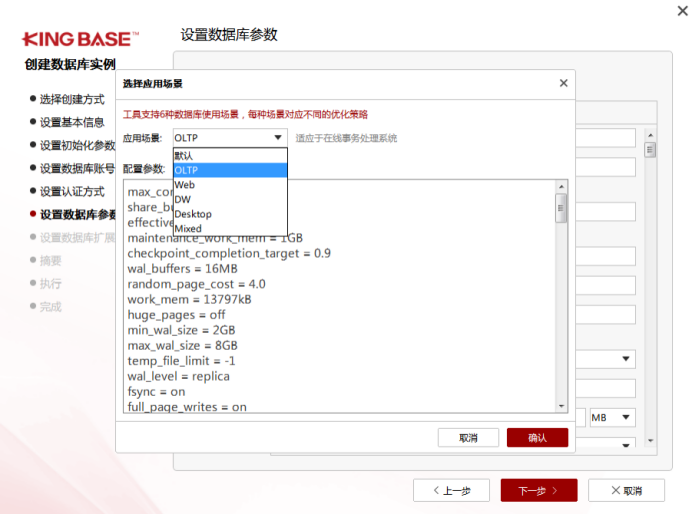692x515 pixels.
Task: Collapse the 应用场景 combo box arrow
Action: click(x=278, y=138)
